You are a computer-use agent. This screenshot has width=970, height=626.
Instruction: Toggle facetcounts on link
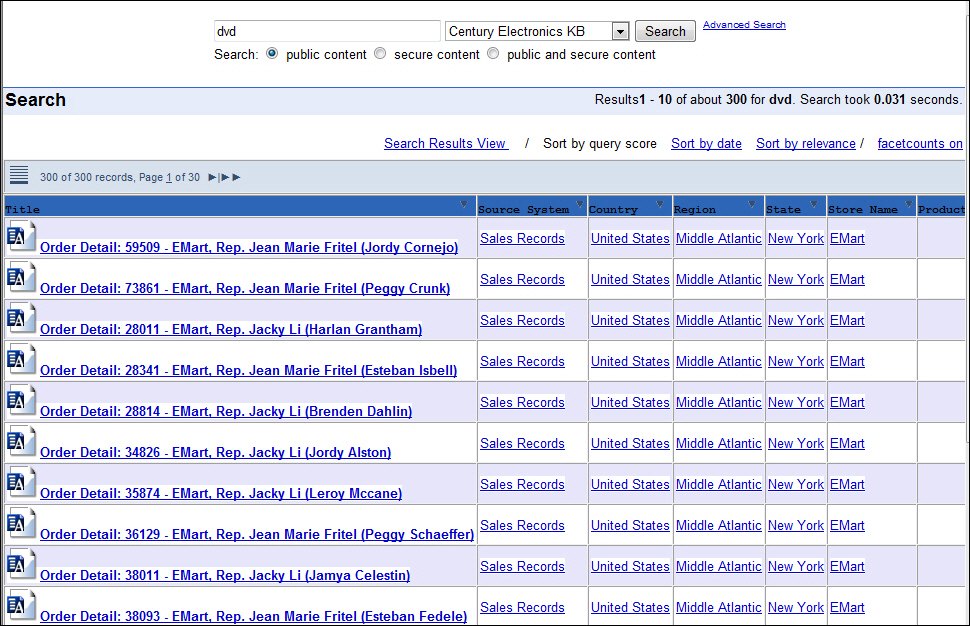(x=920, y=144)
